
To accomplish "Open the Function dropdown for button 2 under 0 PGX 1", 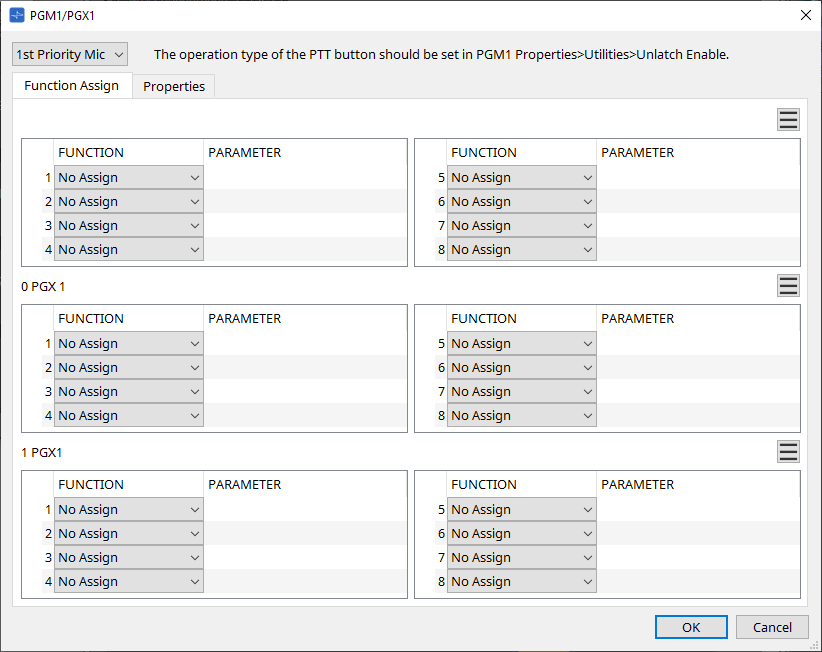I will point(128,367).
